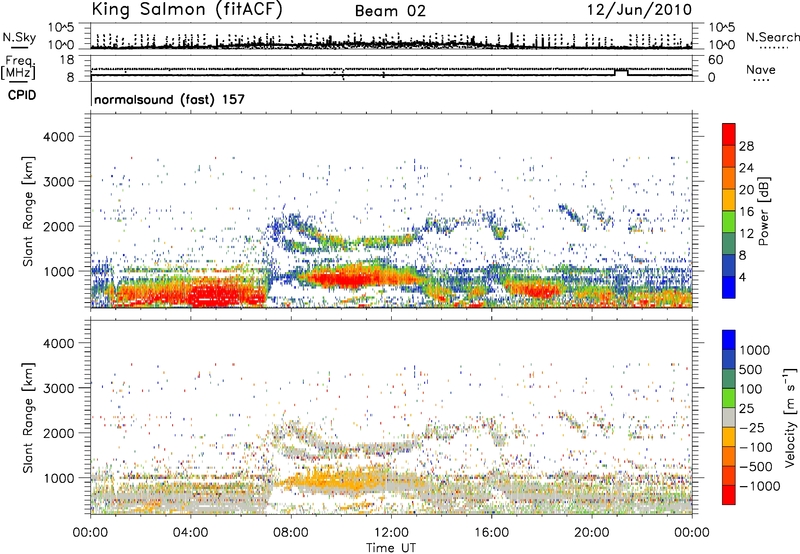Click the 'N.Sky' legend label
Viewport: 800px width, 554px height.
coord(19,37)
